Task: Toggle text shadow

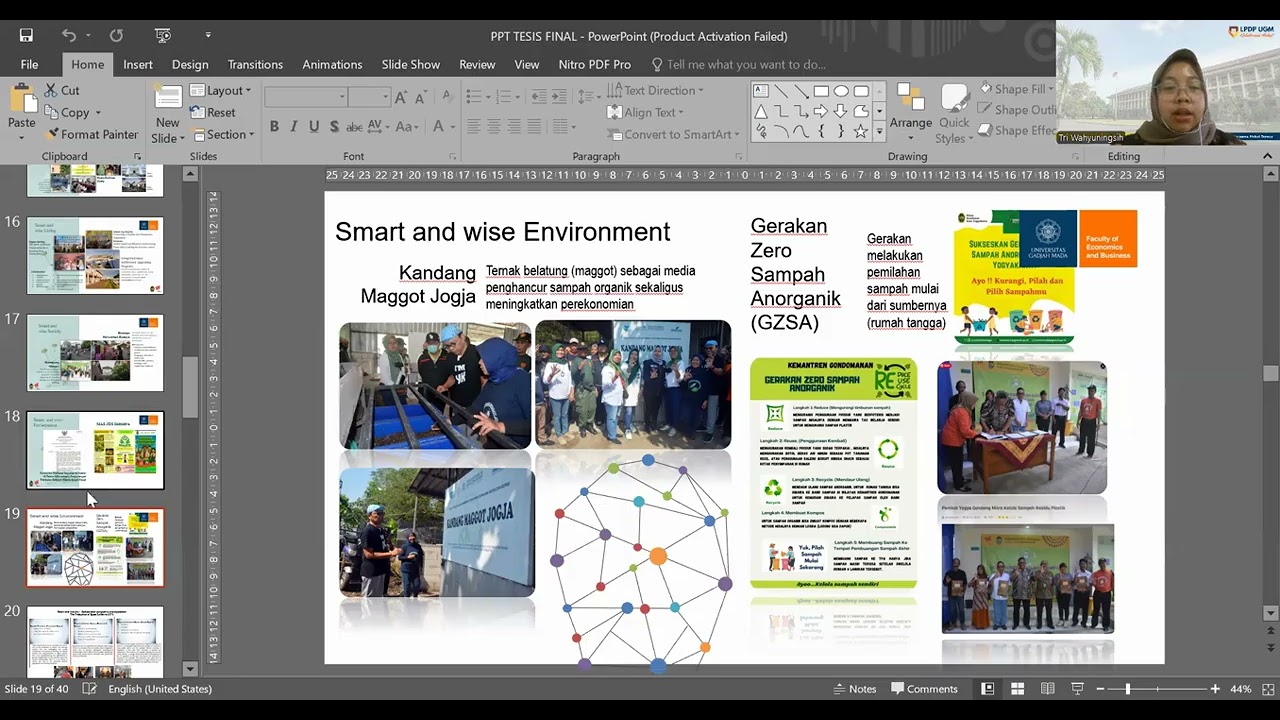Action: 333,127
